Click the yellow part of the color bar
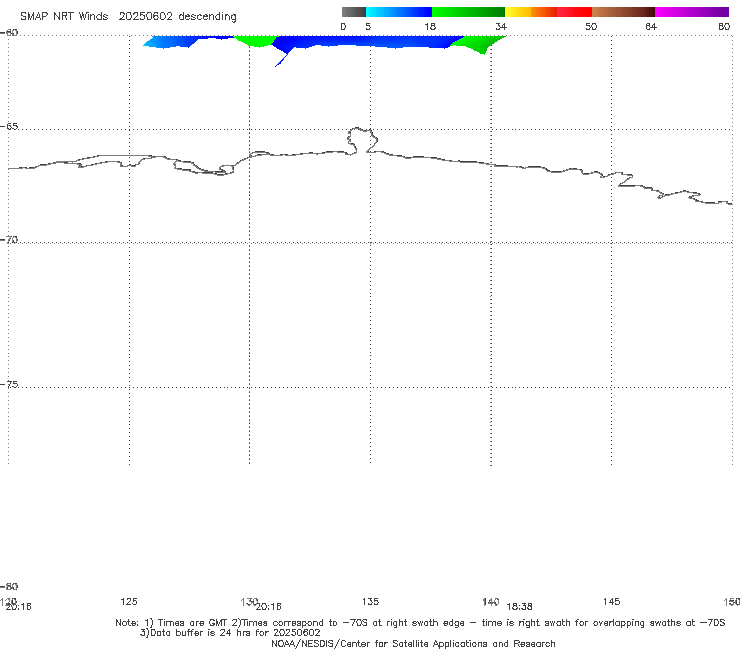Image resolution: width=740 pixels, height=650 pixels. (x=518, y=12)
